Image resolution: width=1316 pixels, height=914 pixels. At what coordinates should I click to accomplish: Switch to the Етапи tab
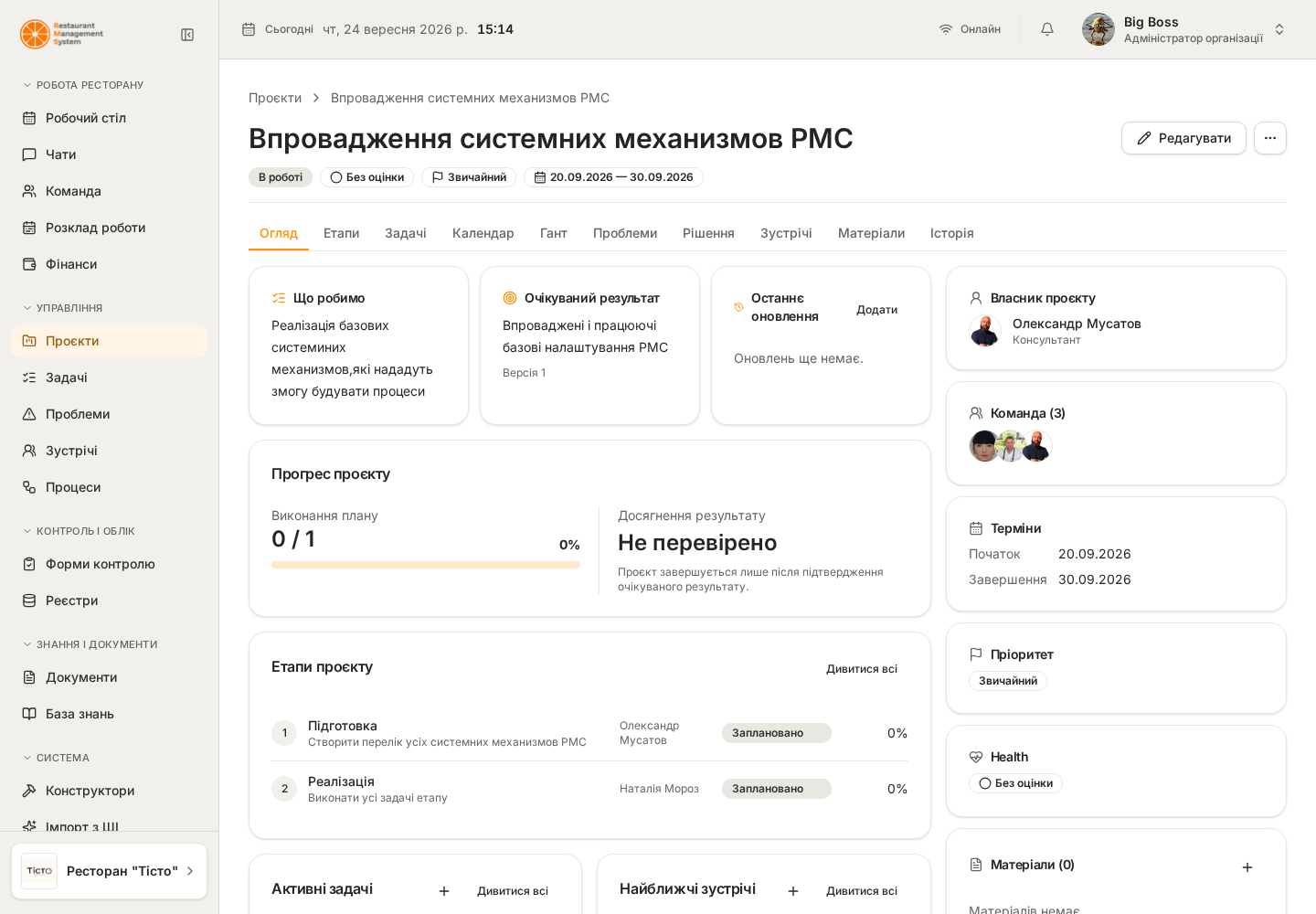pyautogui.click(x=342, y=233)
